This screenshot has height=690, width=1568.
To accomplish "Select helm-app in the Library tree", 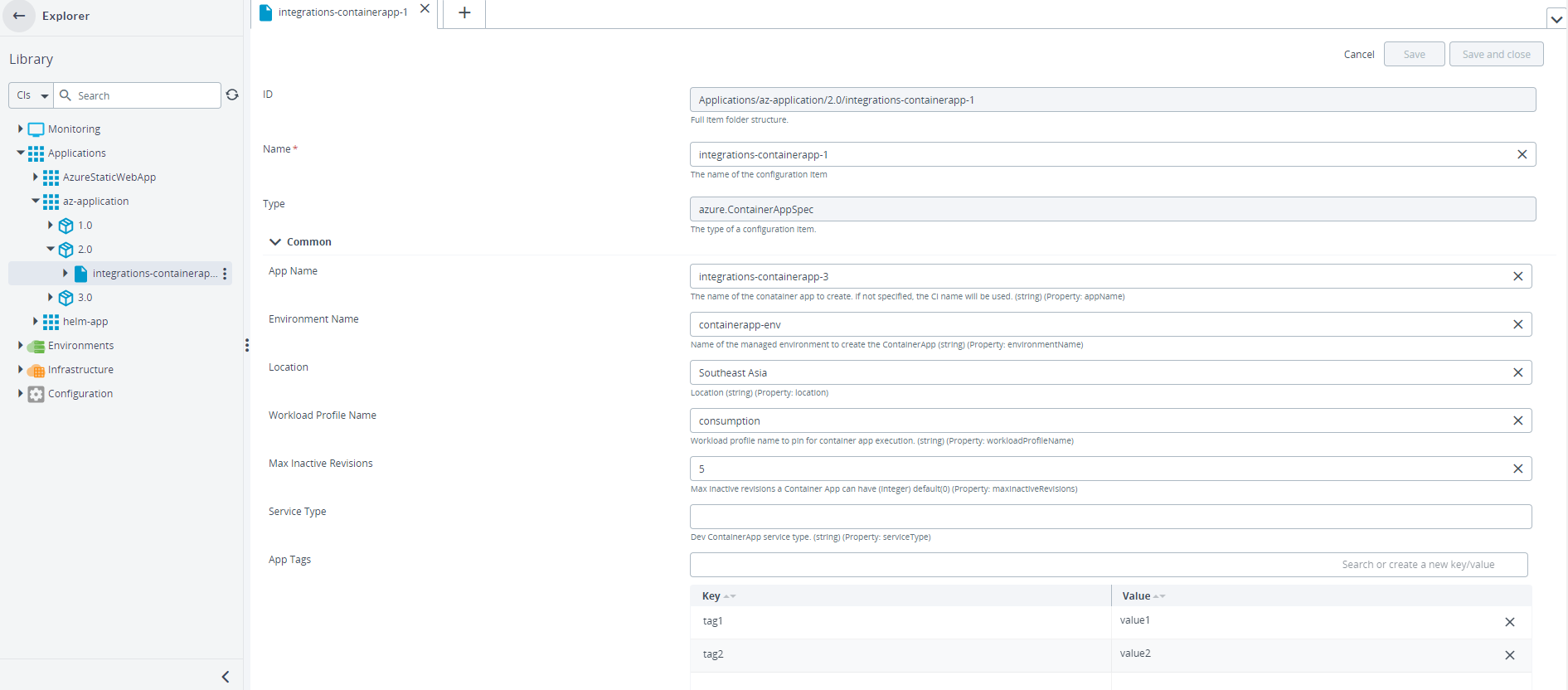I will click(x=85, y=322).
